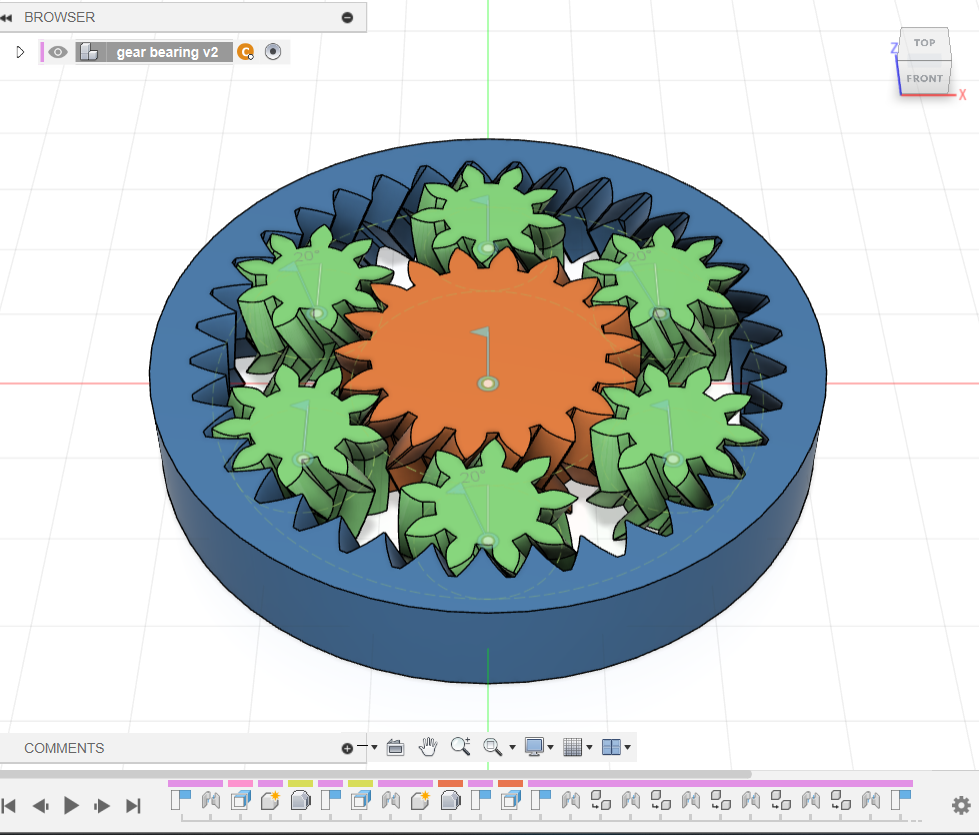
Task: Click the orange cloud status icon
Action: (x=246, y=52)
